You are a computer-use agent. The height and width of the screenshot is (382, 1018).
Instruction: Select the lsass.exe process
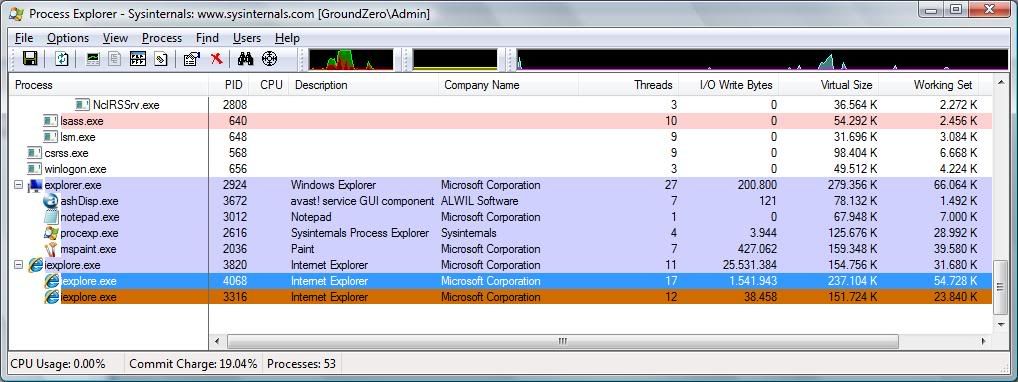[x=81, y=121]
